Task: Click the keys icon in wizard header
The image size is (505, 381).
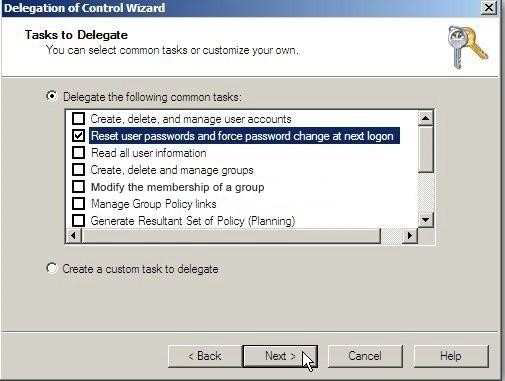Action: click(467, 47)
